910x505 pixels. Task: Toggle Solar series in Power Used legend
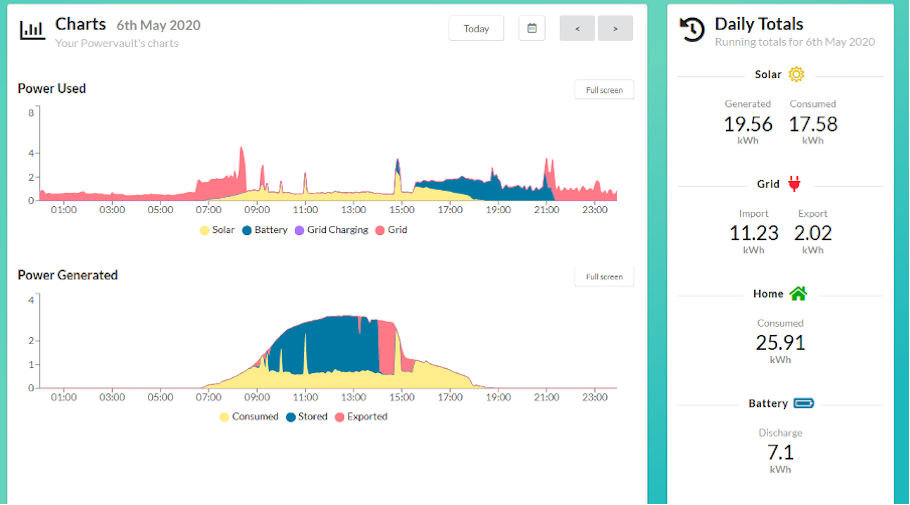coord(217,230)
